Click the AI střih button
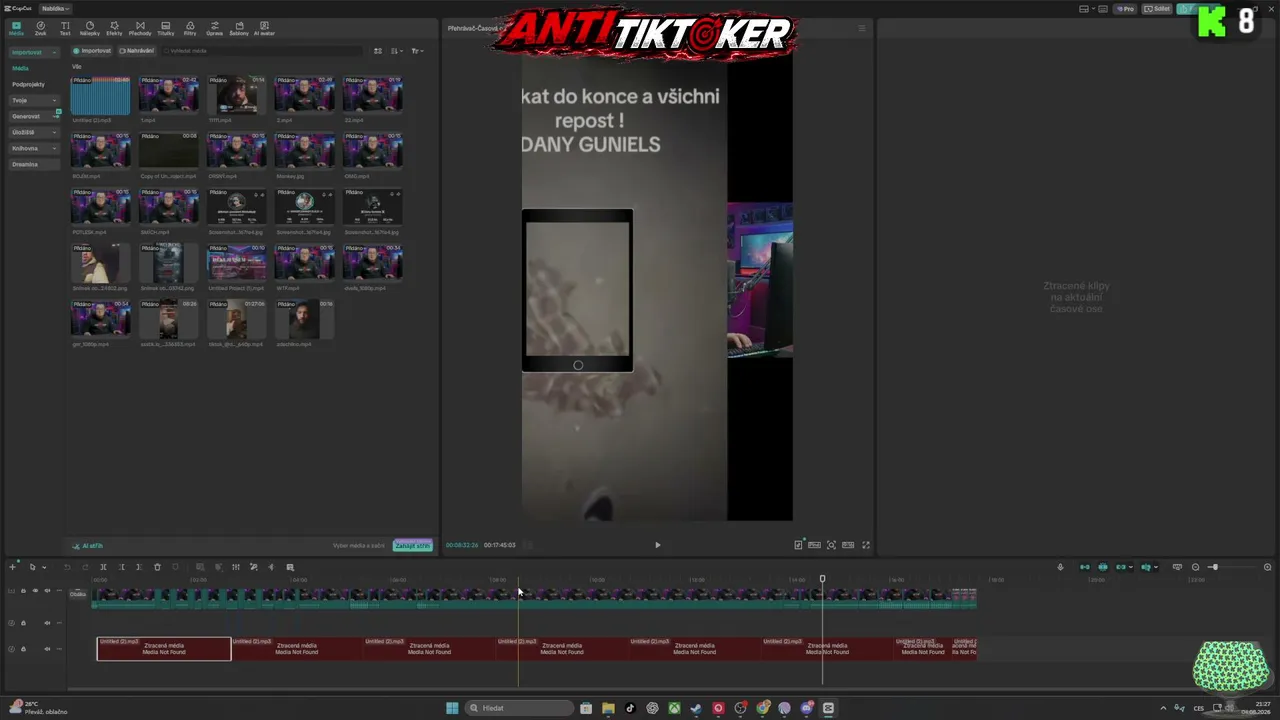The width and height of the screenshot is (1280, 720). pos(88,546)
